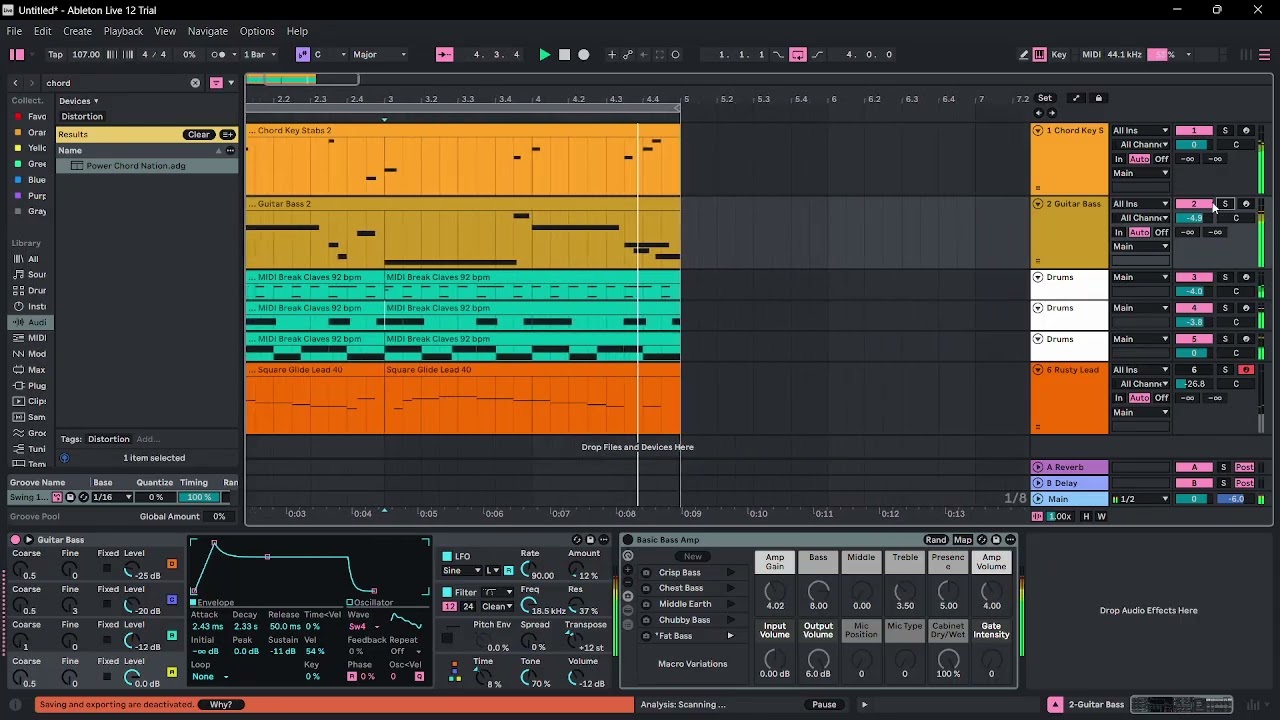Toggle the browser search filter icon
The height and width of the screenshot is (720, 1280).
point(216,83)
